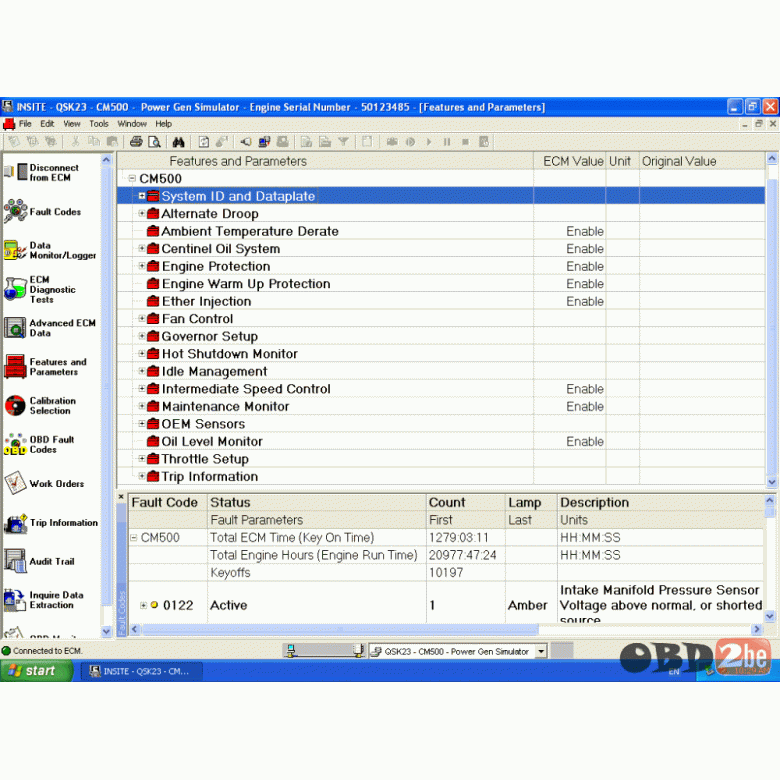Image resolution: width=780 pixels, height=780 pixels.
Task: Click the ECM Value column header
Action: pos(570,161)
